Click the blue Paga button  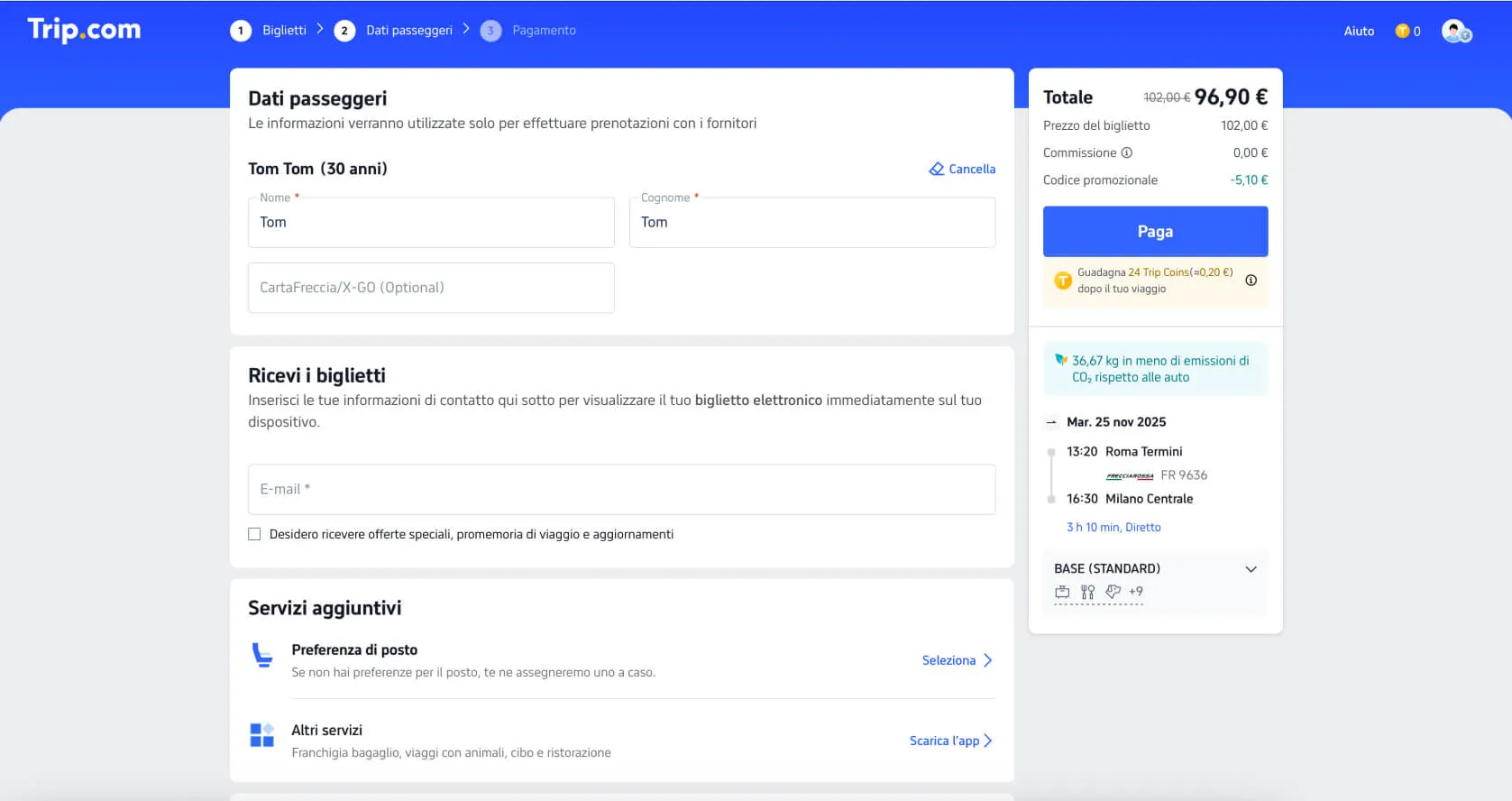(x=1155, y=232)
